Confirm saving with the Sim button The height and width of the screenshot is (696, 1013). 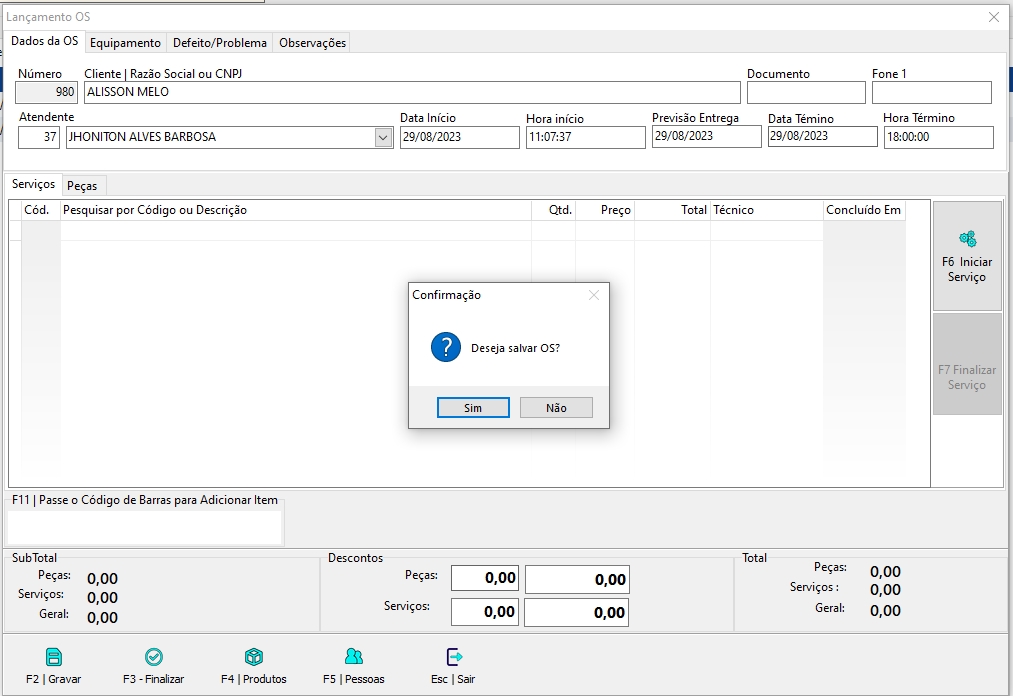point(473,408)
